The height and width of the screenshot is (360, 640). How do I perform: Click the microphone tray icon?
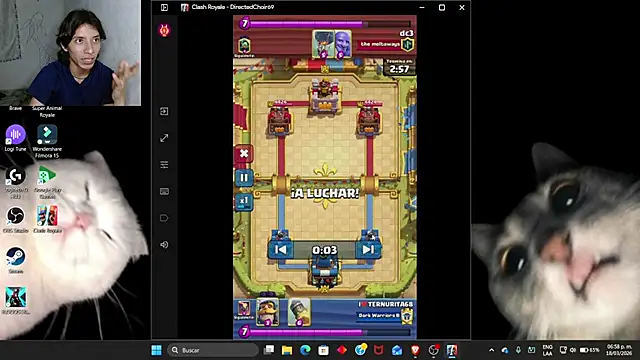518,350
